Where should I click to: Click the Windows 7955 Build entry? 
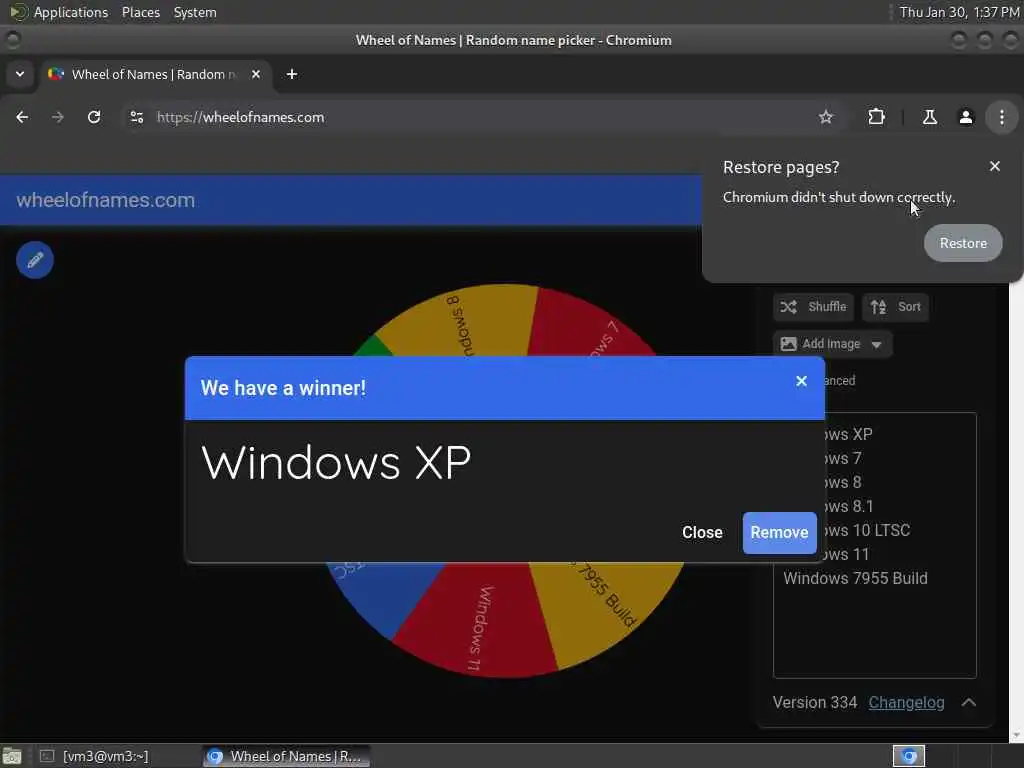pyautogui.click(x=855, y=579)
